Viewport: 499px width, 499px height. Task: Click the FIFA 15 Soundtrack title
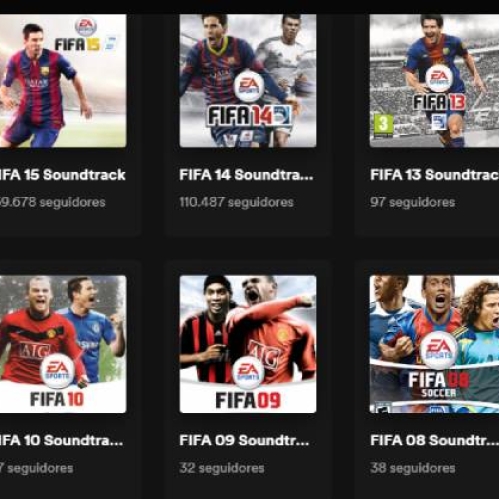62,175
